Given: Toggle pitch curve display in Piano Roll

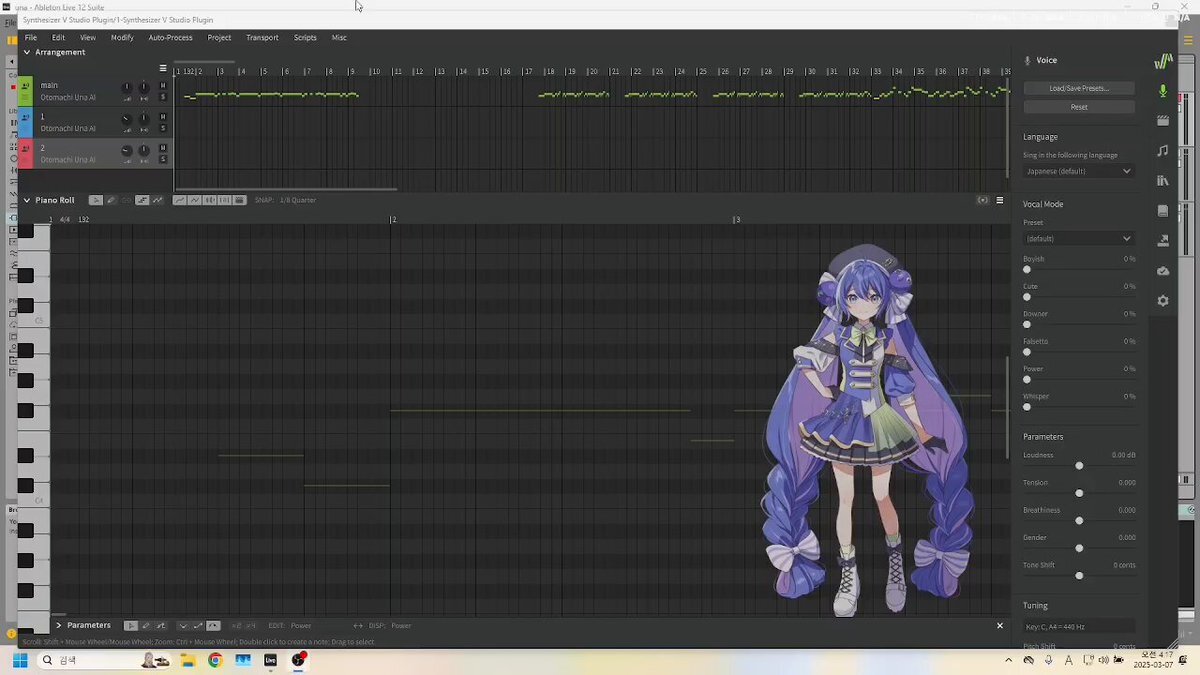Looking at the screenshot, I should click(x=179, y=200).
